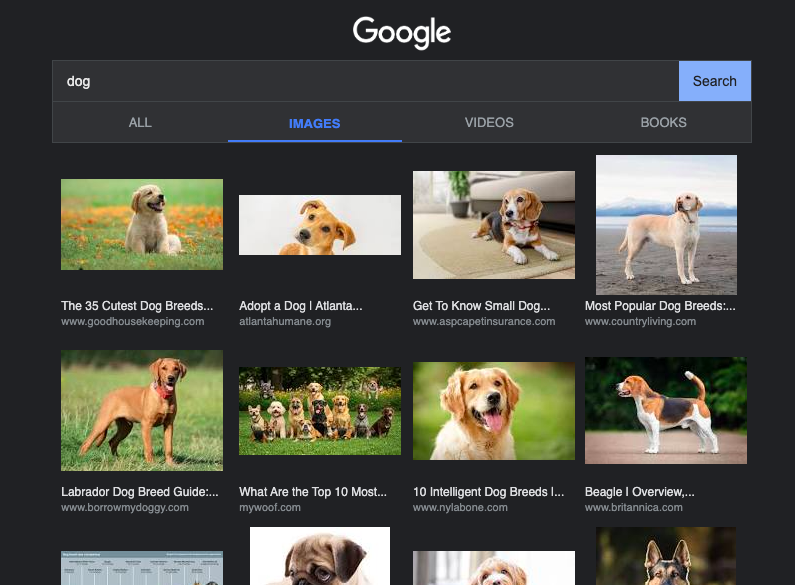This screenshot has width=795, height=585.
Task: Go to the BOOKS tab
Action: click(663, 123)
